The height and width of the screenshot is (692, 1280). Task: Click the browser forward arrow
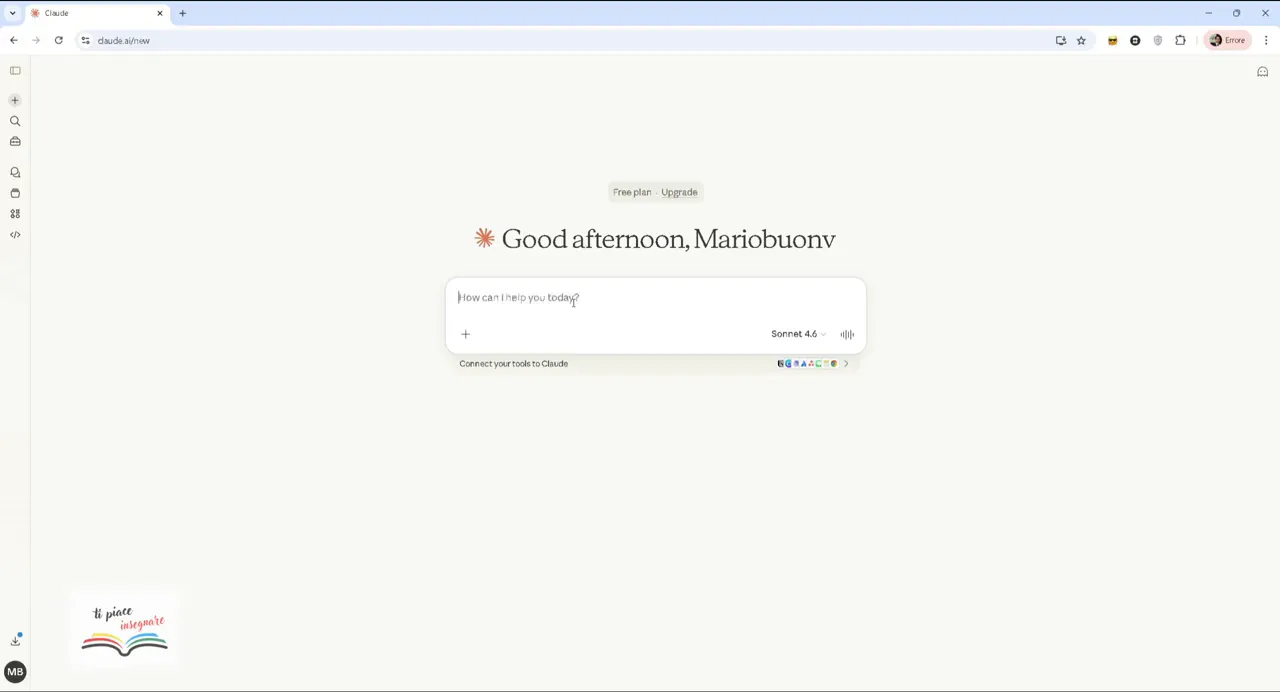tap(36, 41)
